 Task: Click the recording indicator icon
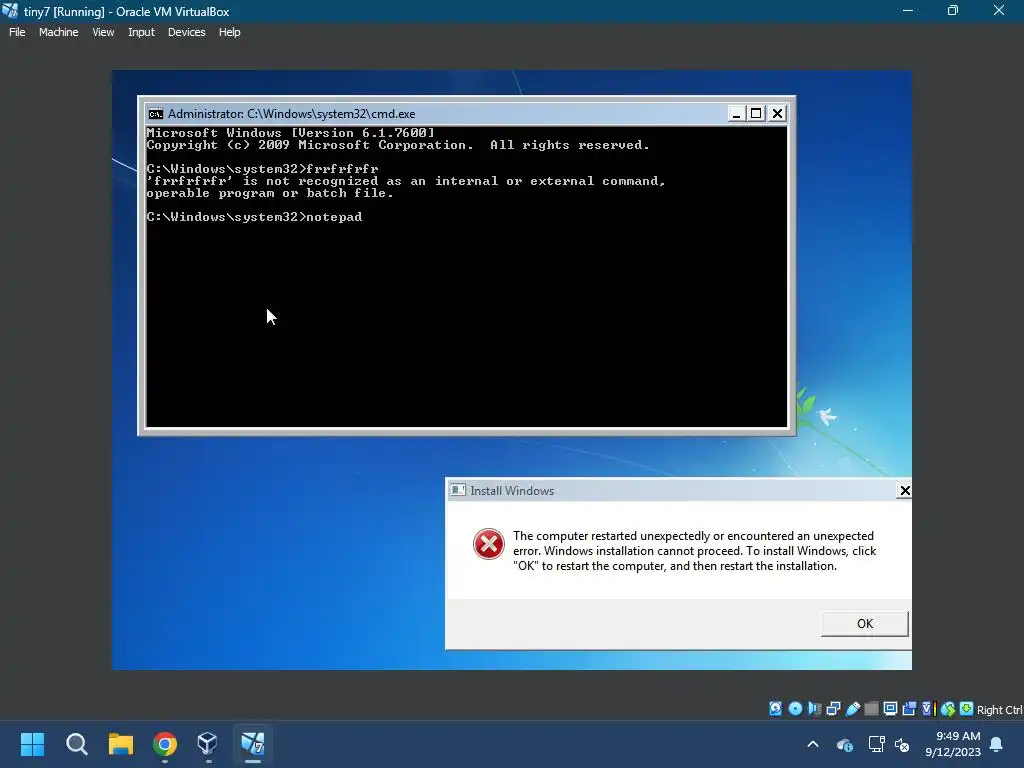pyautogui.click(x=909, y=709)
